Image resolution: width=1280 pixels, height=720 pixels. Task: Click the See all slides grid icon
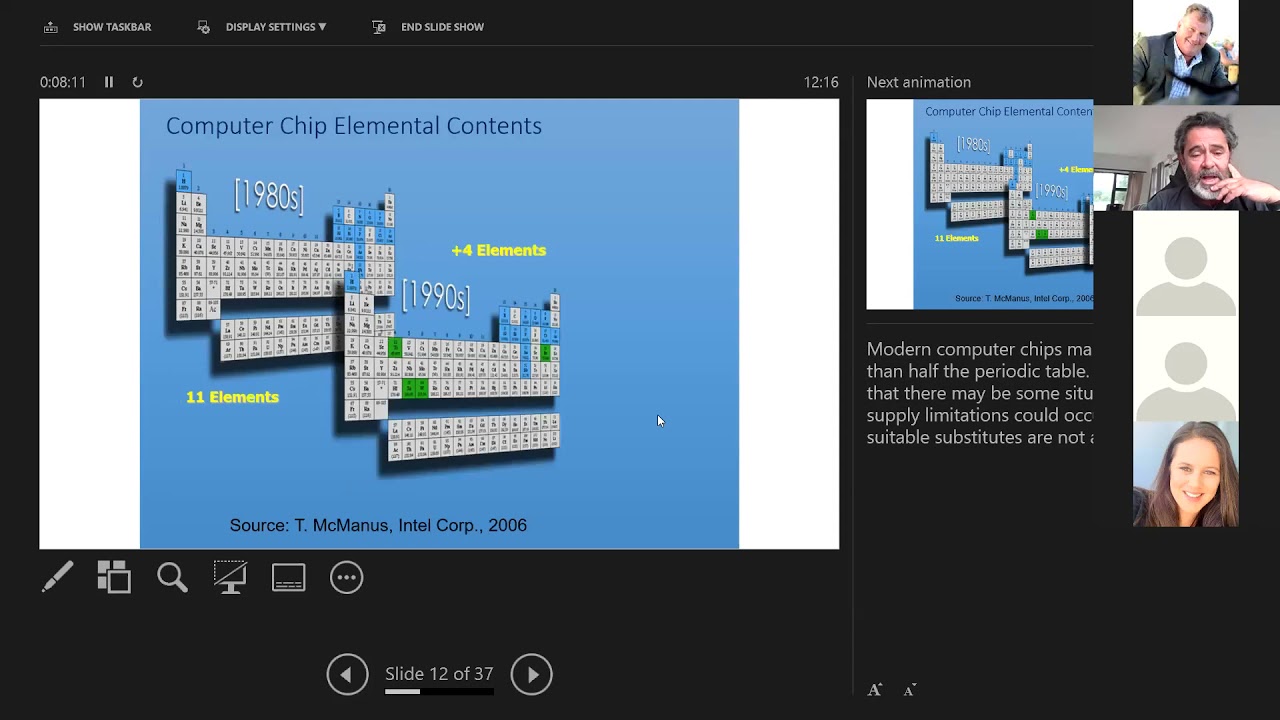[x=114, y=577]
